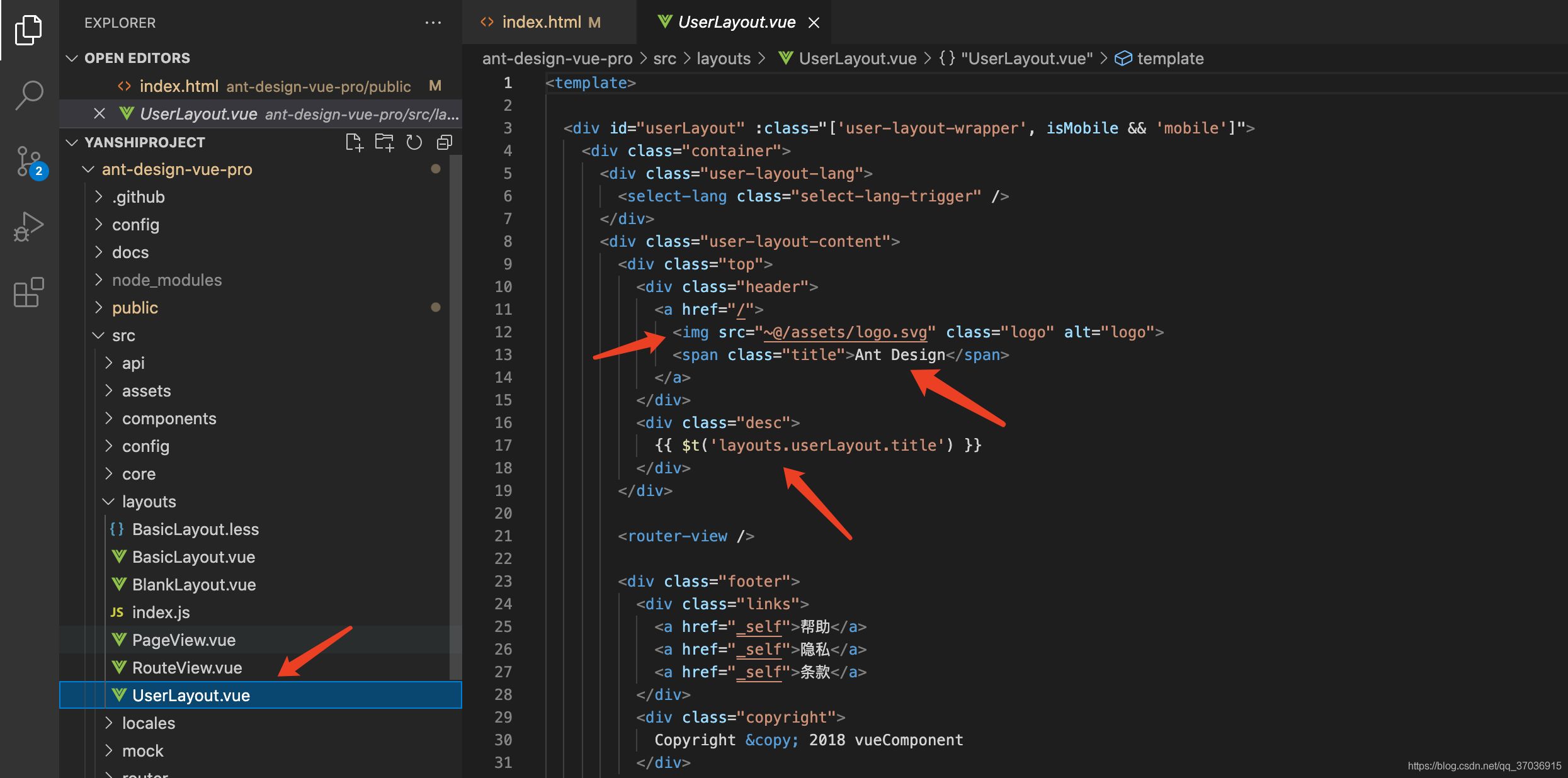
Task: Expand the locales folder
Action: point(149,723)
